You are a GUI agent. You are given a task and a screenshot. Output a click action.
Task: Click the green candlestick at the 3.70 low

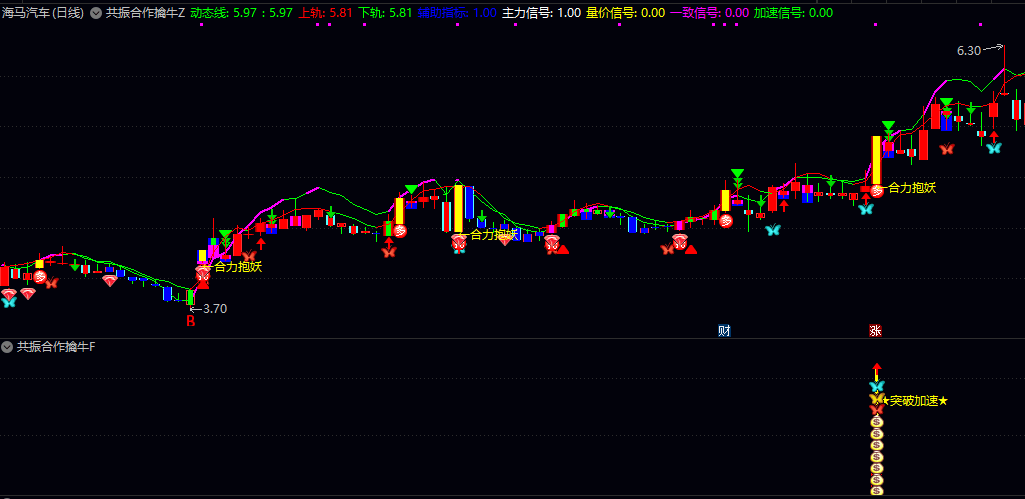190,298
